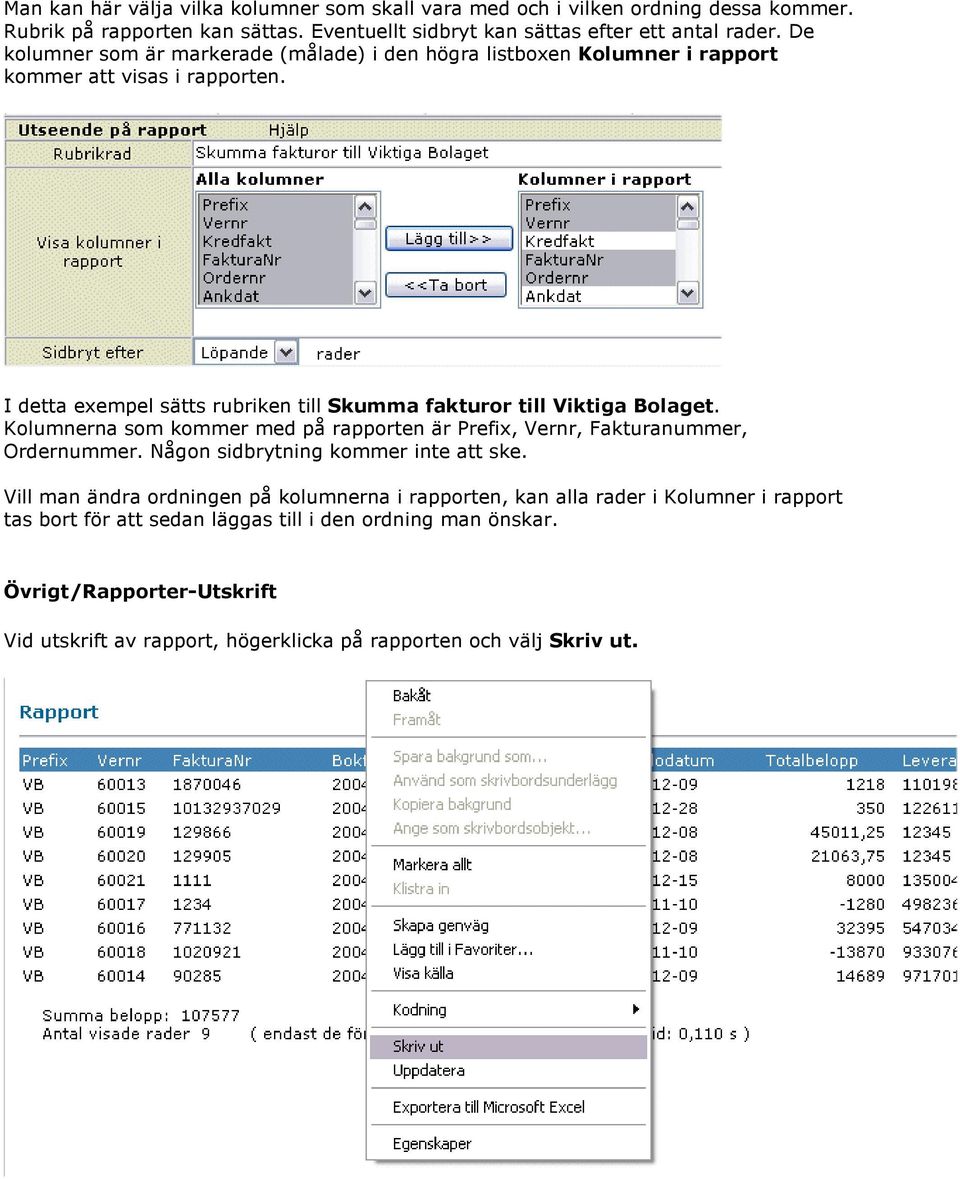Choose Skapa genväg in context menu

[x=508, y=926]
